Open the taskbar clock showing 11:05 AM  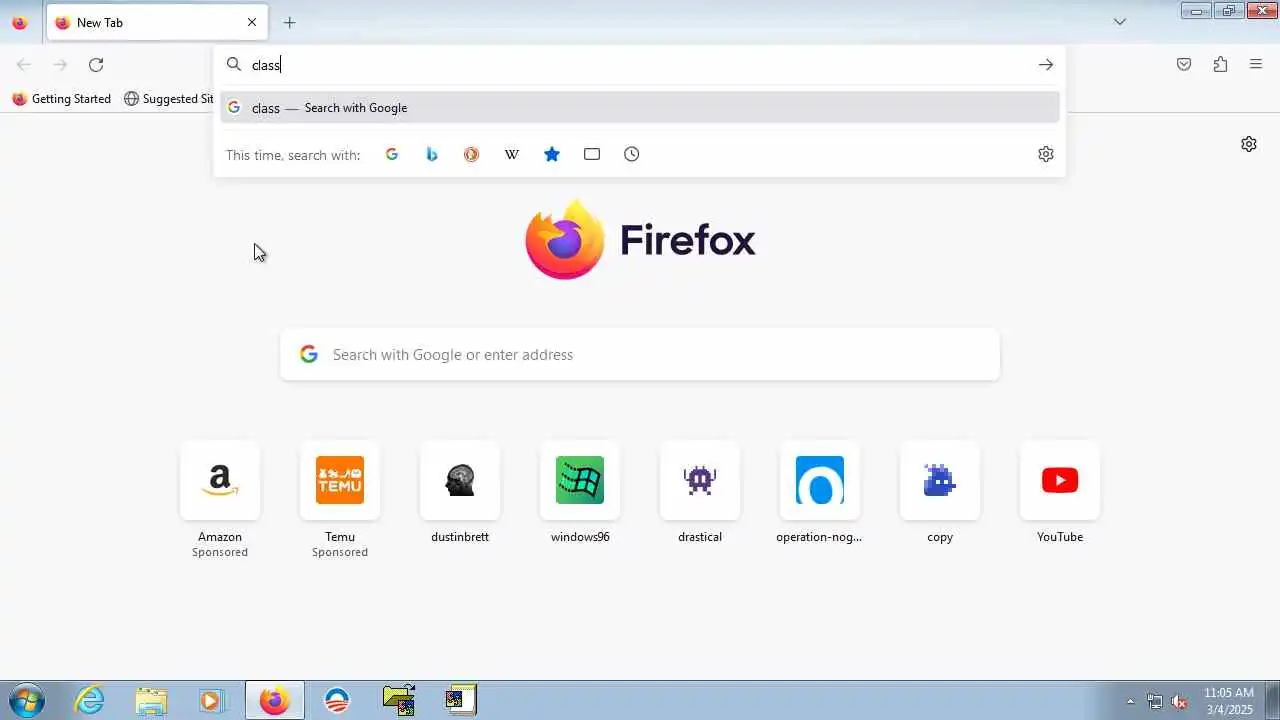coord(1229,700)
